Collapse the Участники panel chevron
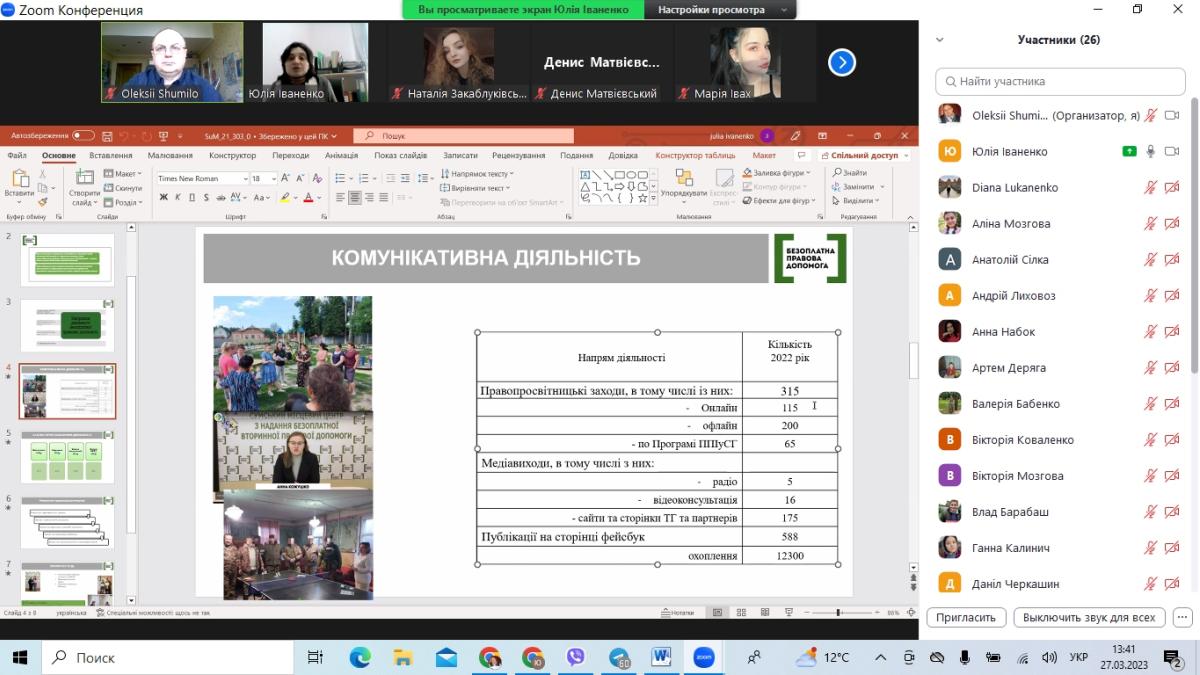Image resolution: width=1200 pixels, height=675 pixels. click(940, 40)
